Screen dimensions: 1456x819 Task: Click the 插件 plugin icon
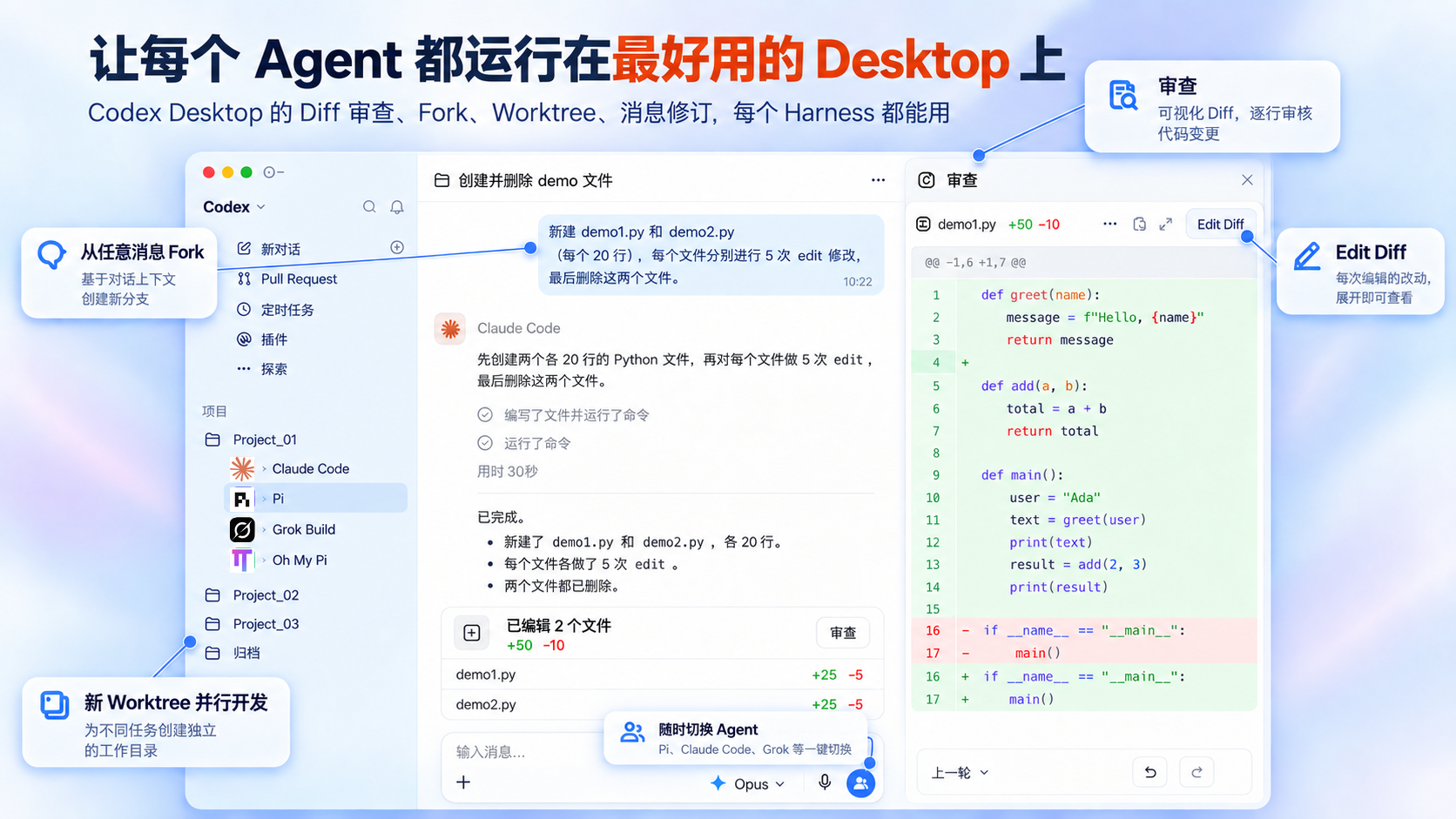point(244,339)
